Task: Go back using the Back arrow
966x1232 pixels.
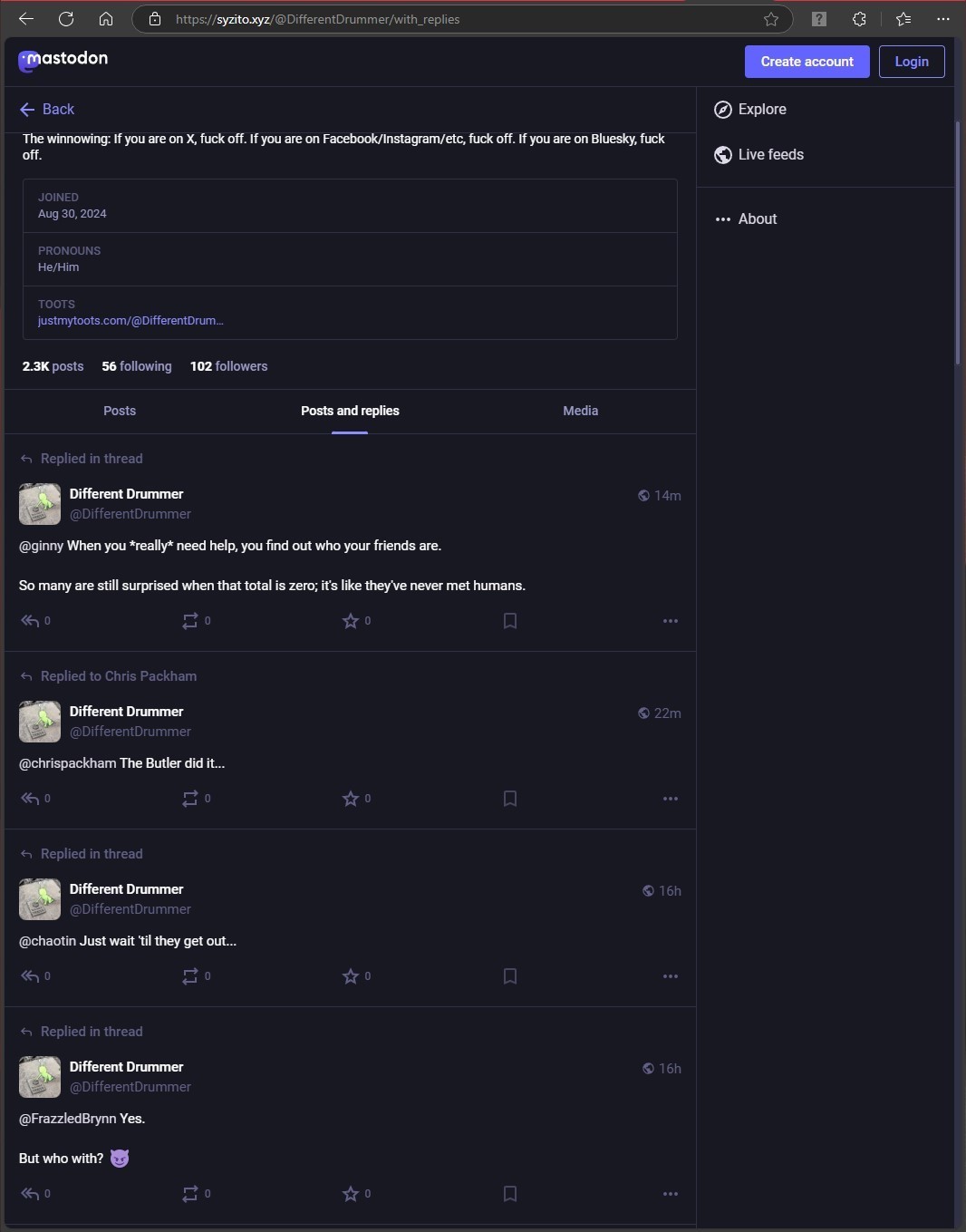Action: click(x=47, y=110)
